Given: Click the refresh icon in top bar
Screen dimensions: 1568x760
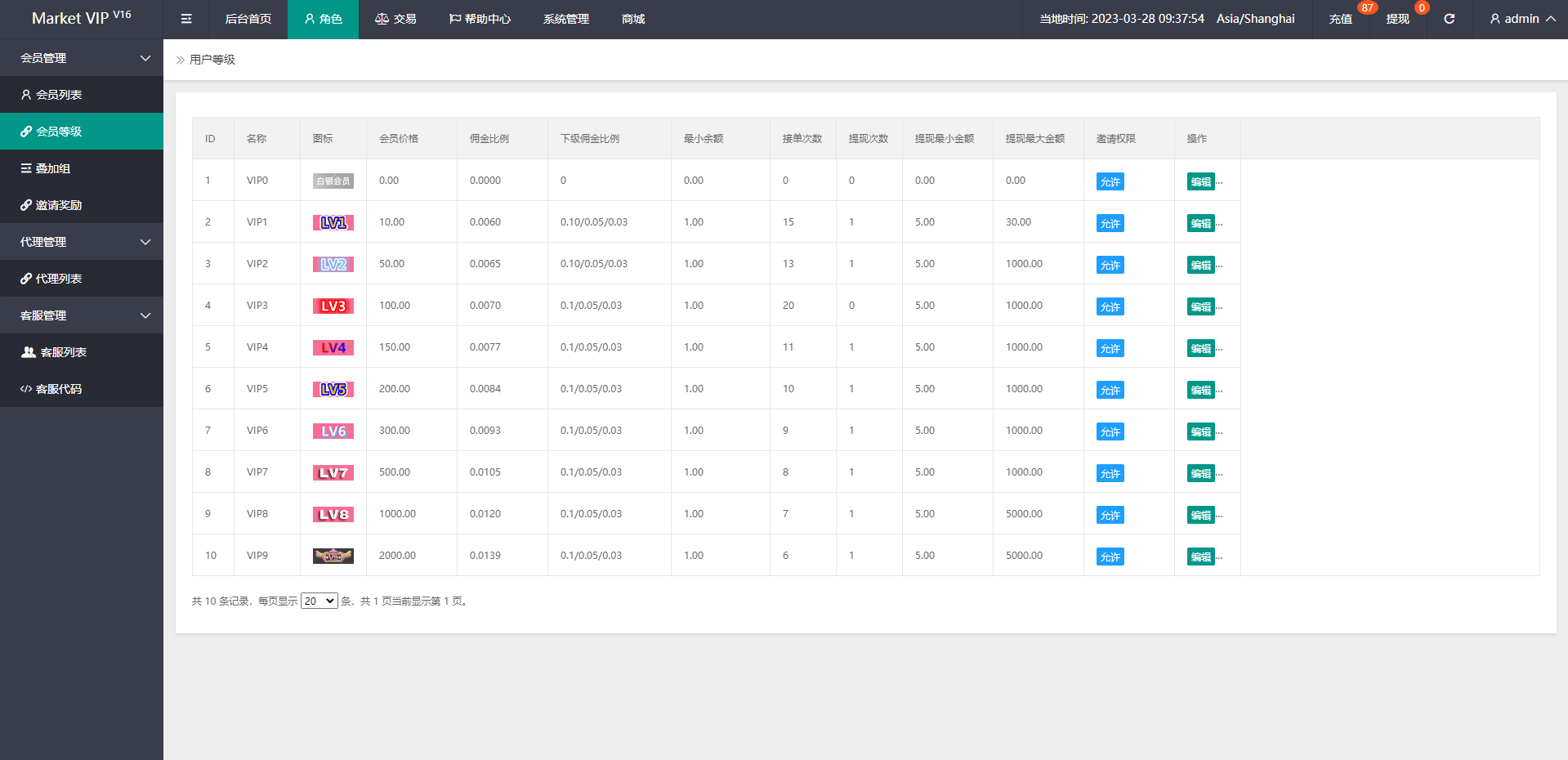Looking at the screenshot, I should [1449, 19].
